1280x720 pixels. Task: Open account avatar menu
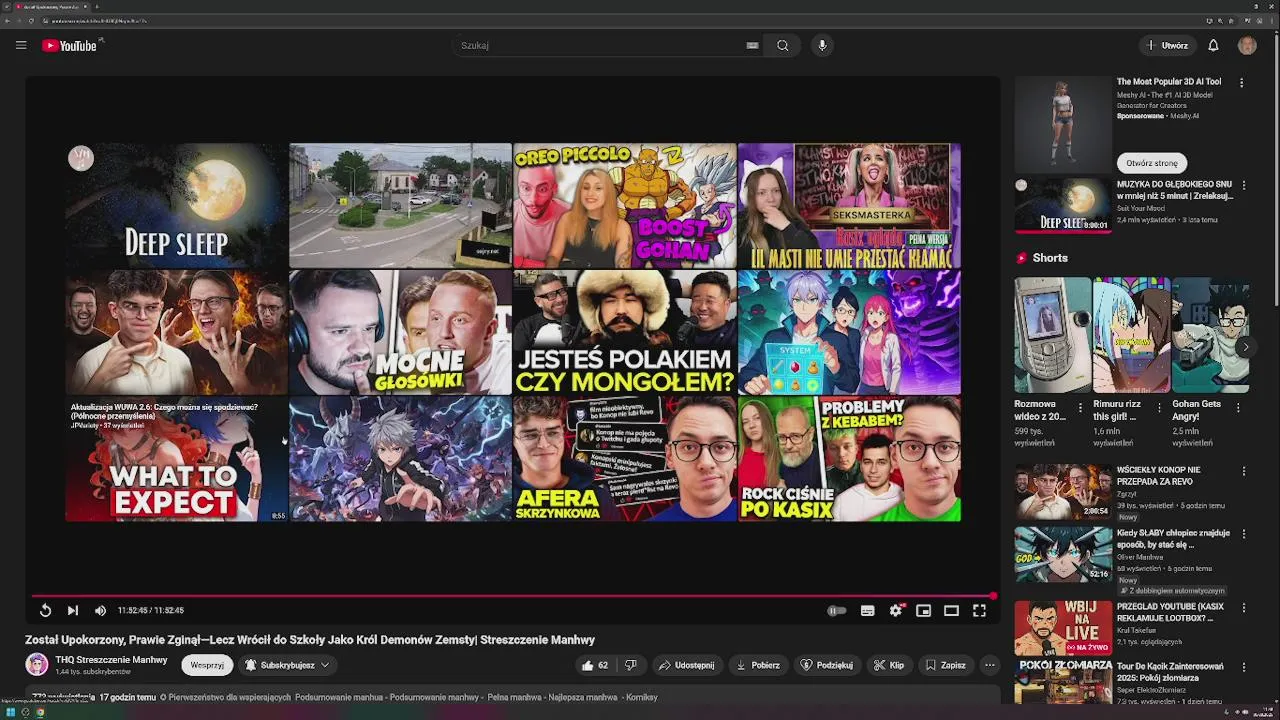1247,45
